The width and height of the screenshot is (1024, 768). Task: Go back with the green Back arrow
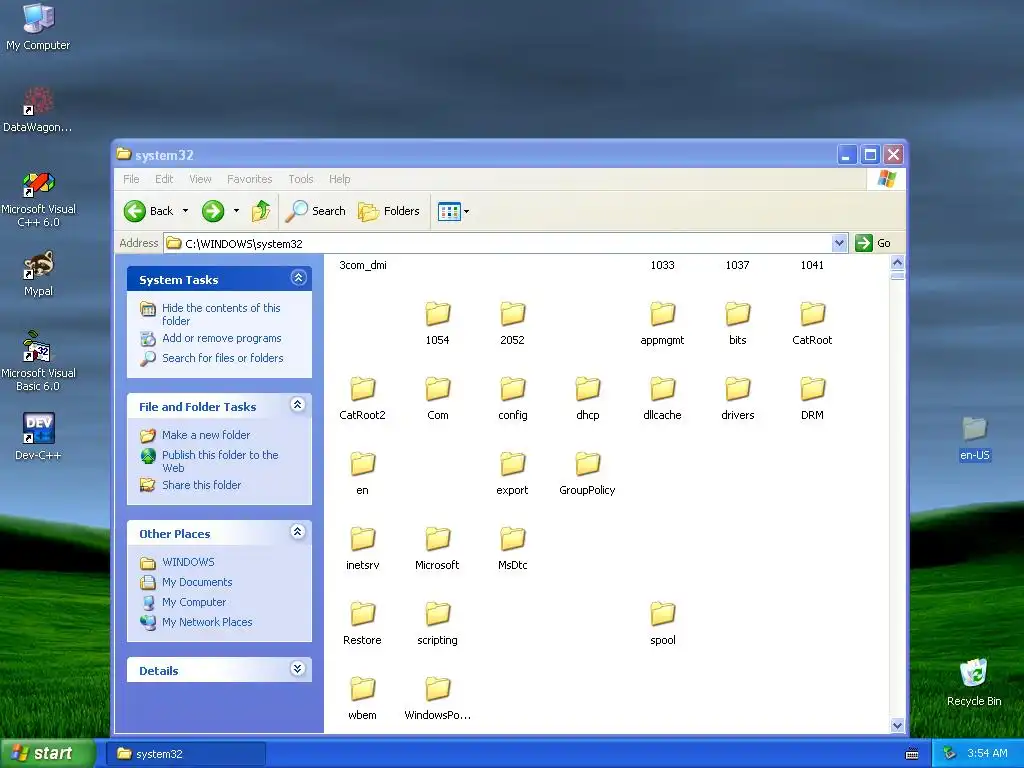coord(149,211)
